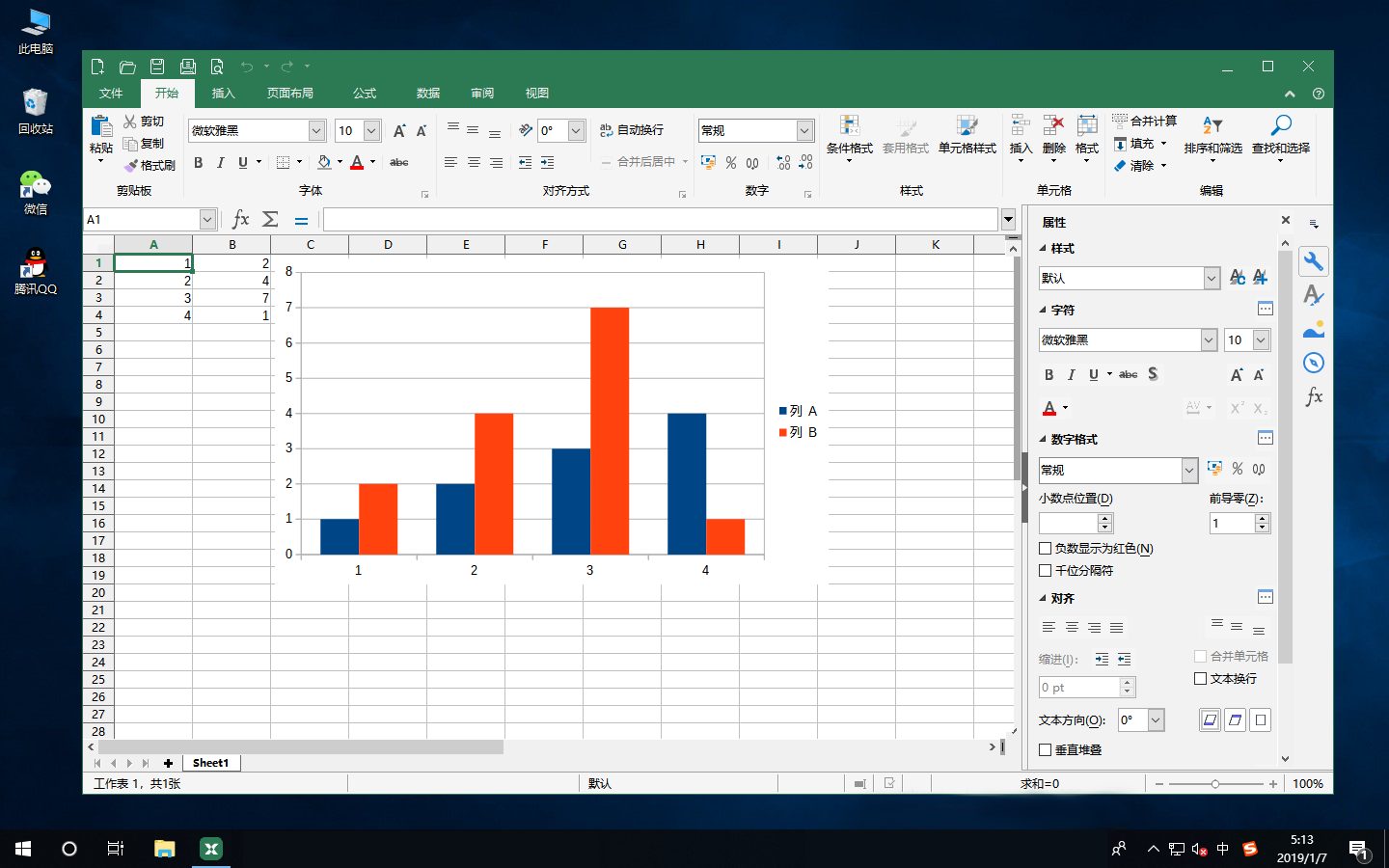Click the Sum sigma icon in formula bar
The width and height of the screenshot is (1389, 868).
[271, 220]
